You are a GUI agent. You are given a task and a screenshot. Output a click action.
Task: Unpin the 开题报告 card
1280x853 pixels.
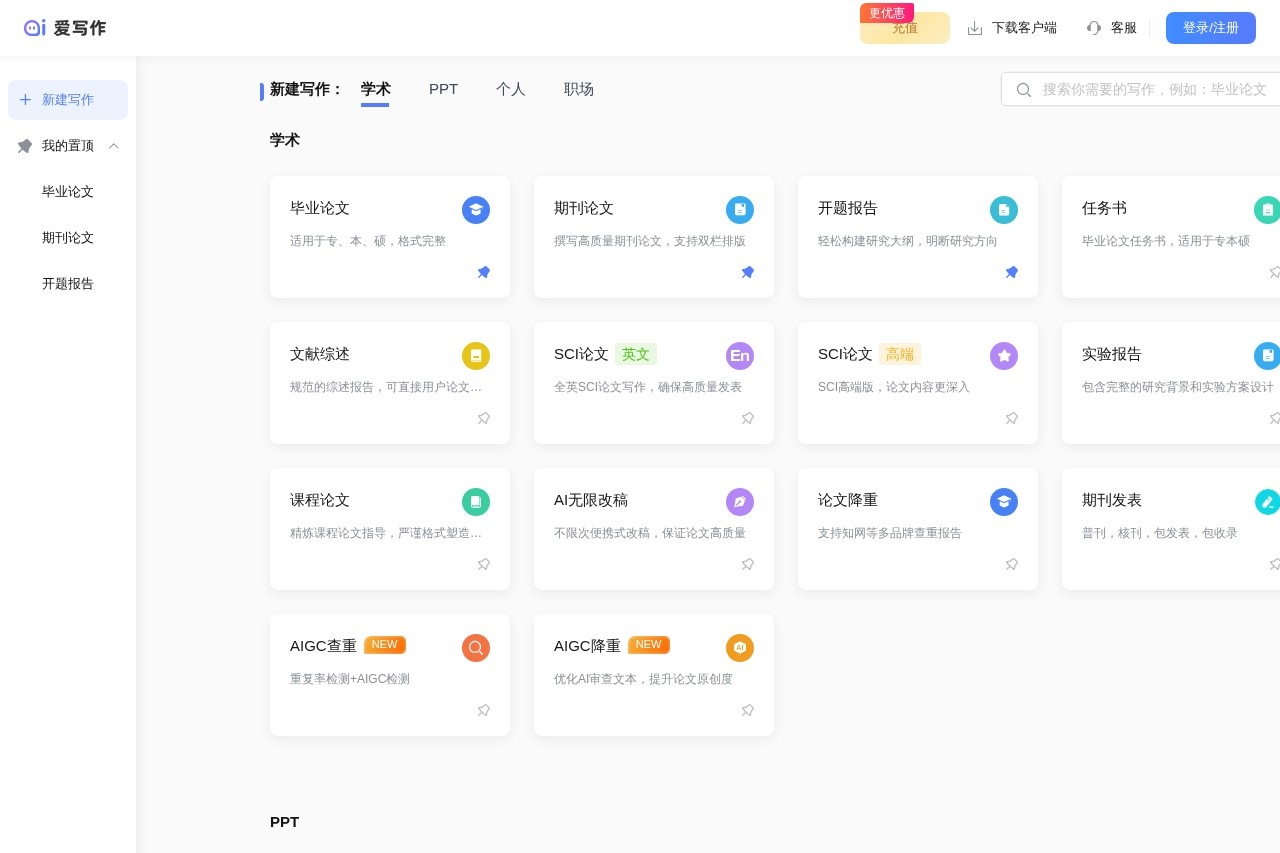1012,272
